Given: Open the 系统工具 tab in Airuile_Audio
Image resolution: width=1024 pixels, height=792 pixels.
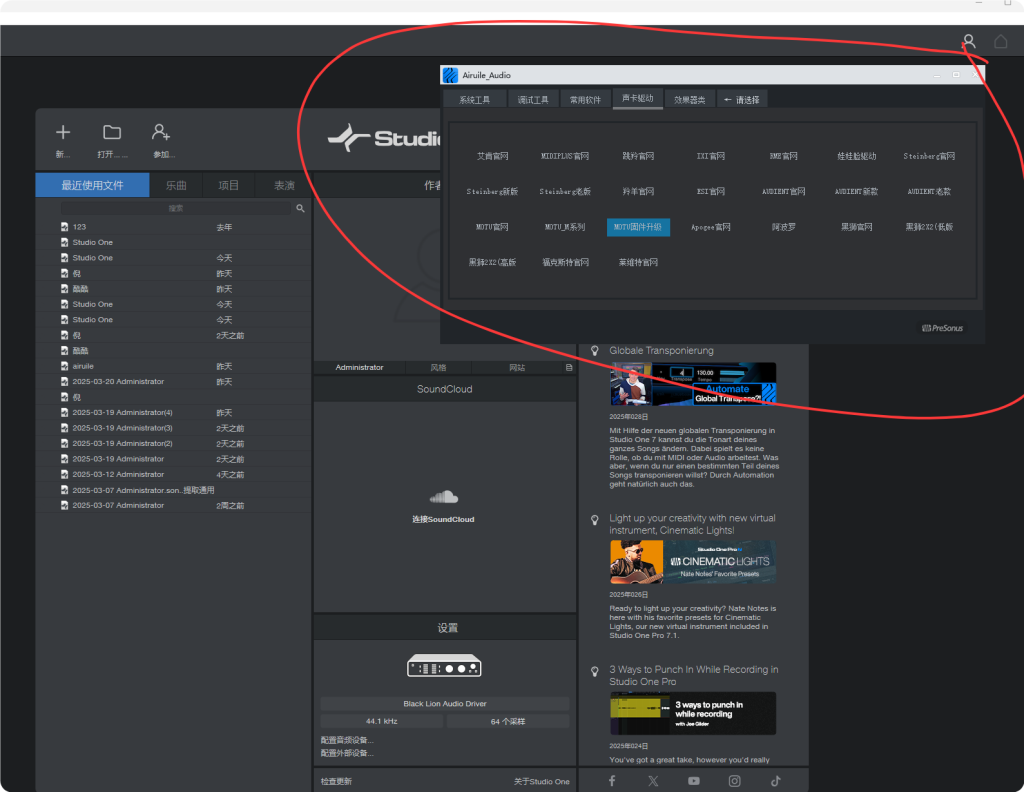Looking at the screenshot, I should pyautogui.click(x=475, y=100).
